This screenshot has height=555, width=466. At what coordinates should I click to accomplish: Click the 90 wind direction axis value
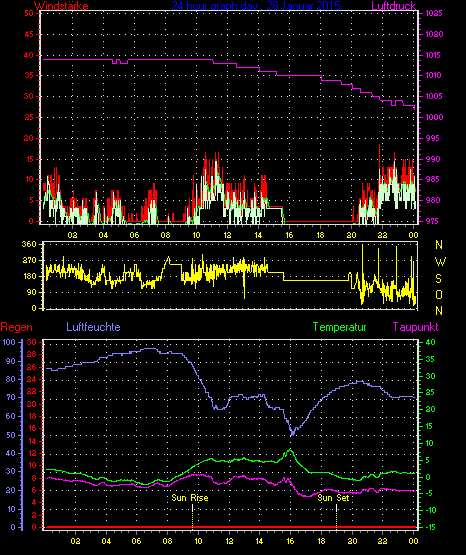tap(31, 292)
